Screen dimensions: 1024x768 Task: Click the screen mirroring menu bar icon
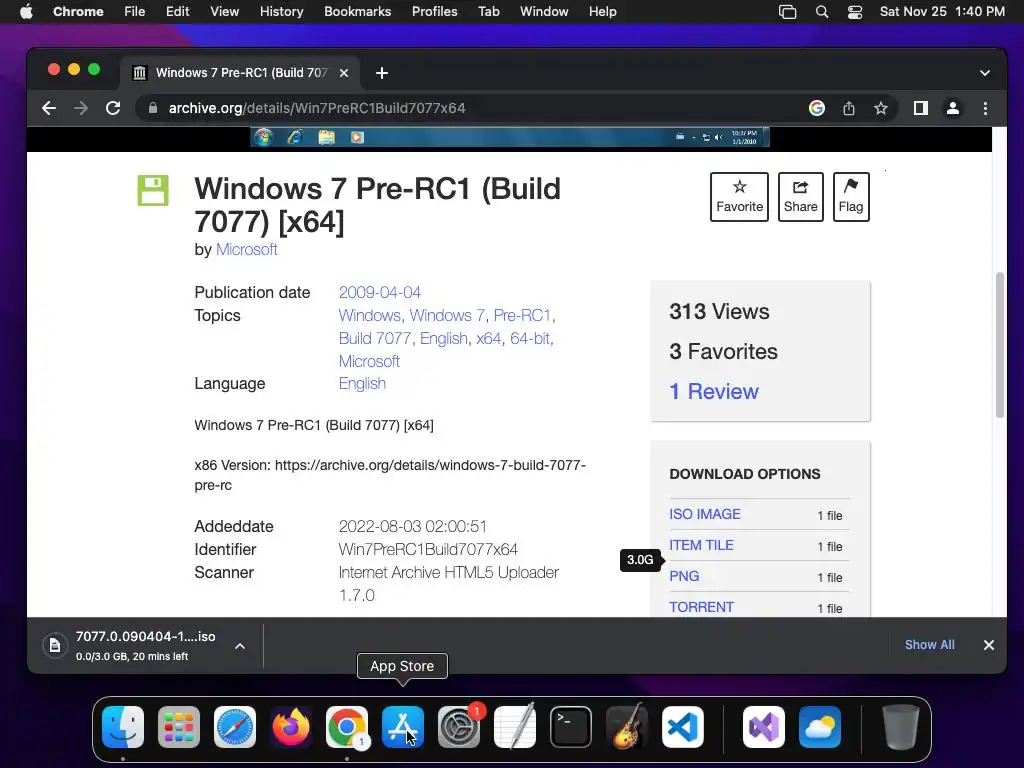click(x=788, y=12)
